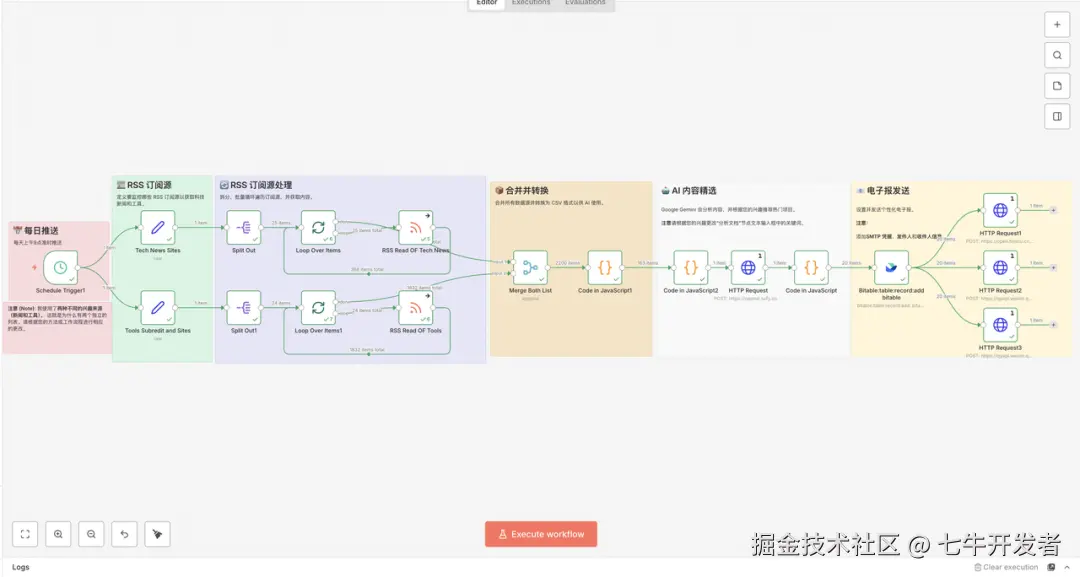This screenshot has width=1080, height=577.
Task: Open the Tools Subredit and Sites node
Action: tap(158, 307)
